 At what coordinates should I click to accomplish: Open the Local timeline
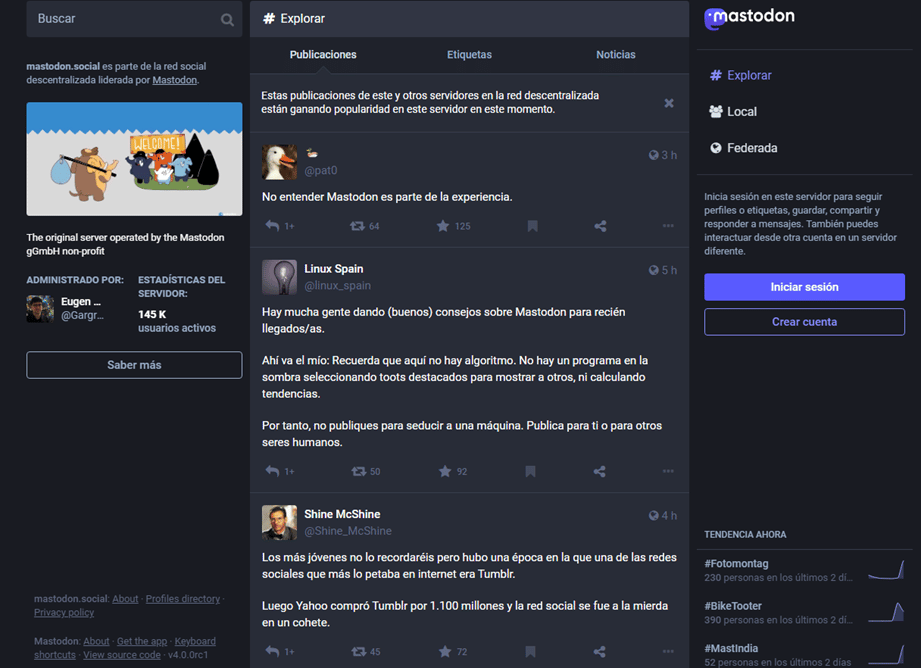point(732,112)
